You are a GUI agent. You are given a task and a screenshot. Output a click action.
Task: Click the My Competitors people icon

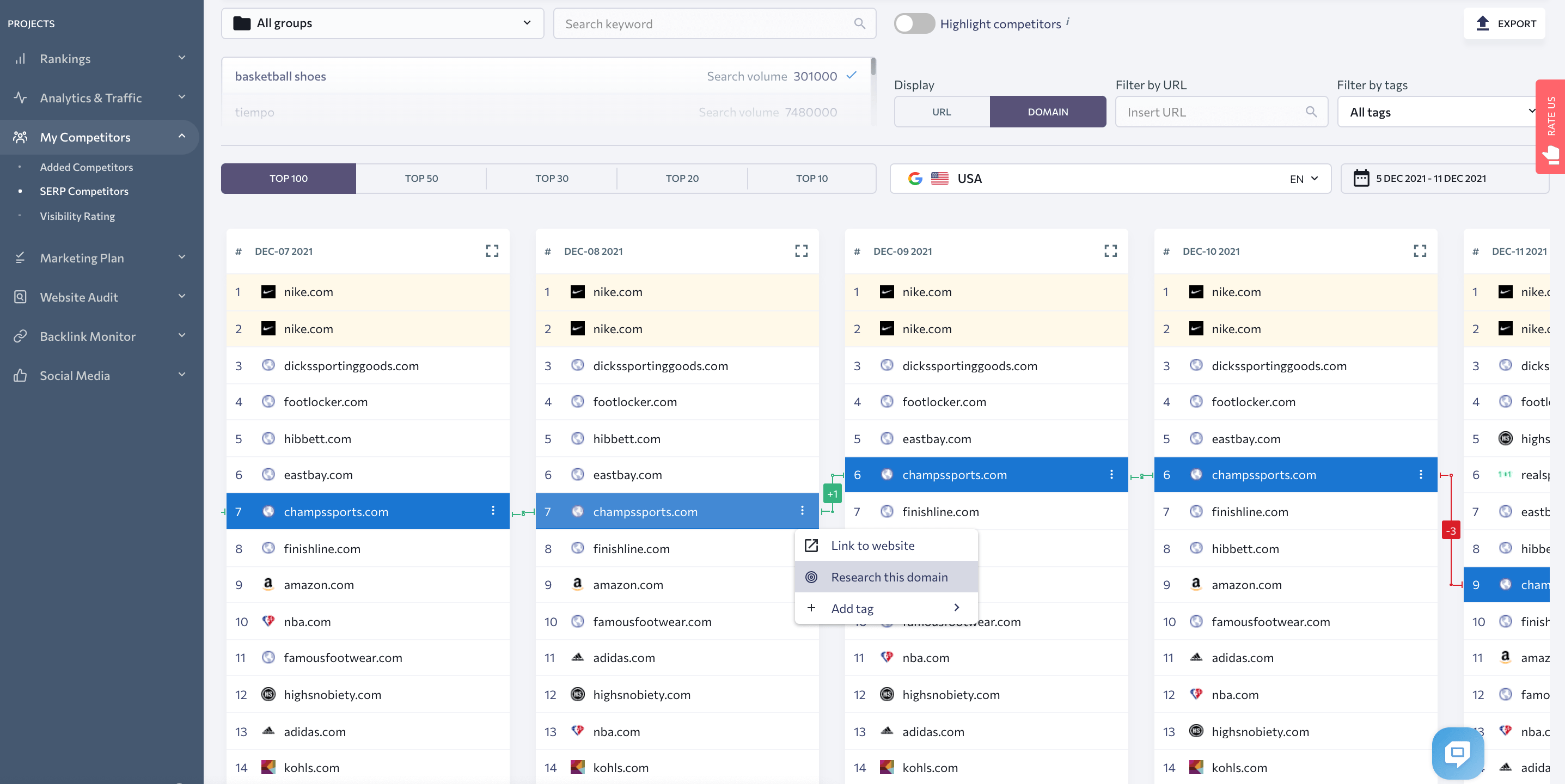[x=20, y=137]
